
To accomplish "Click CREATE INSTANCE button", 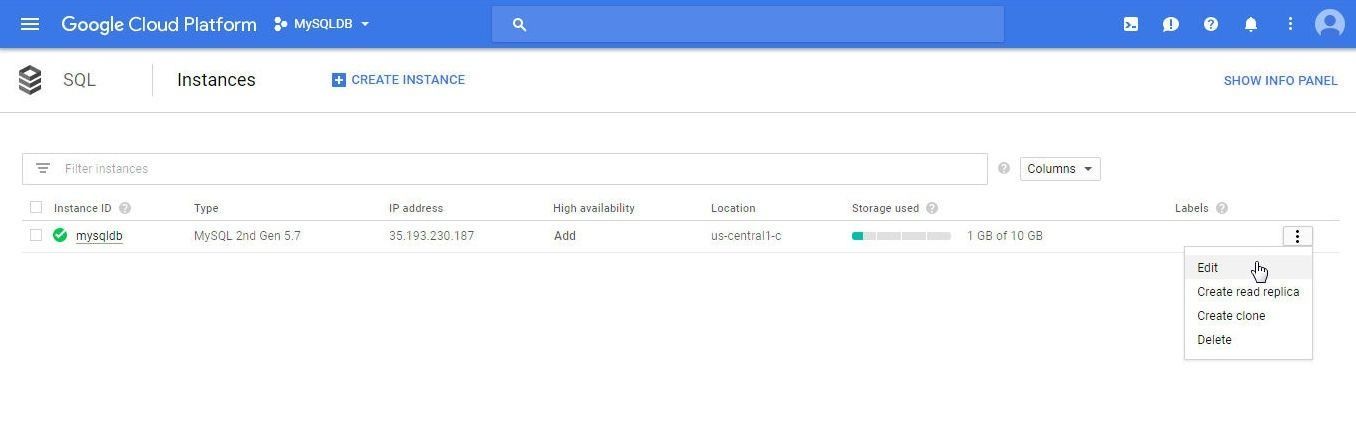I will point(398,80).
